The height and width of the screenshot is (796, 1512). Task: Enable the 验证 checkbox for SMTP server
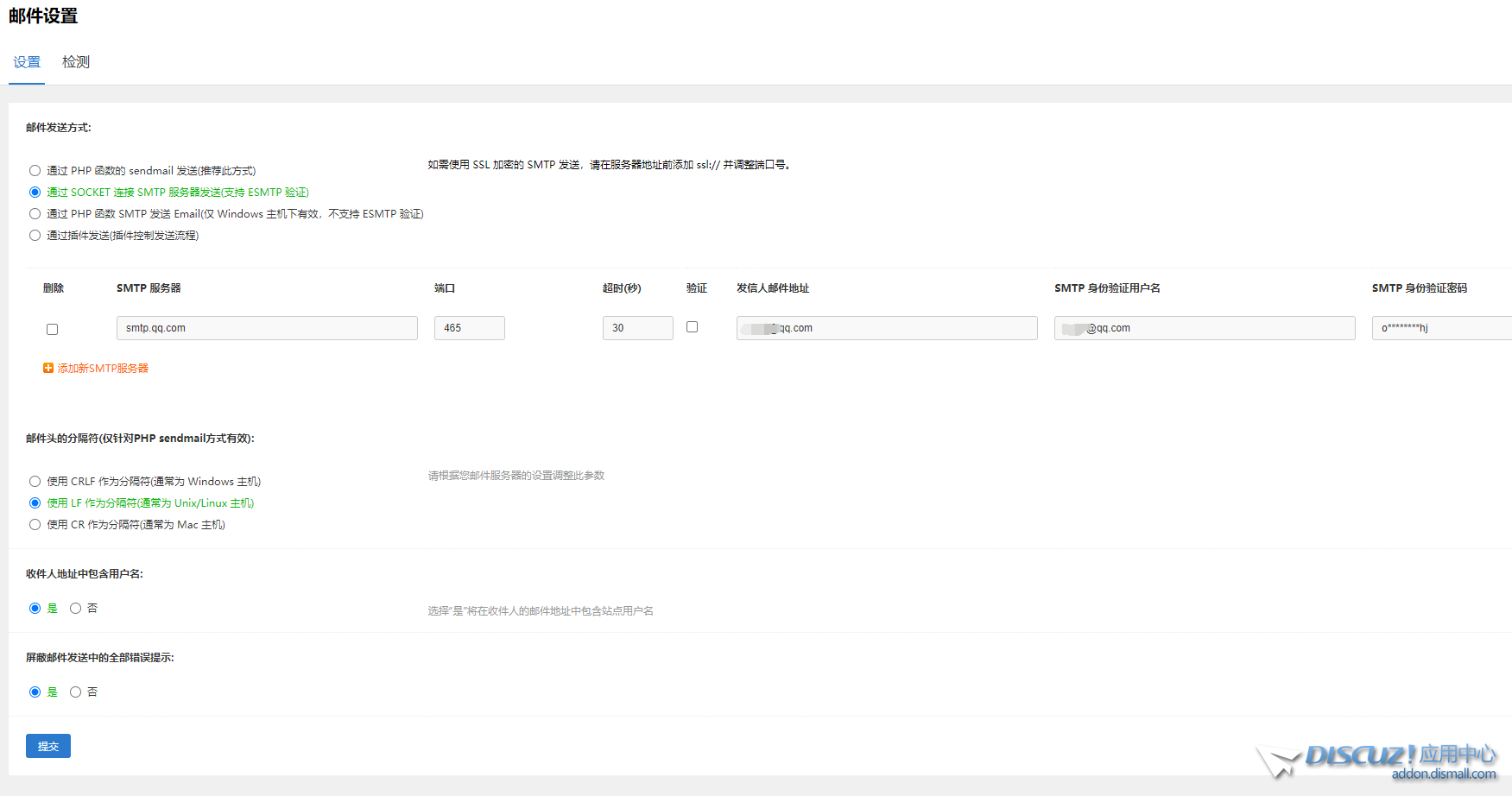click(692, 327)
